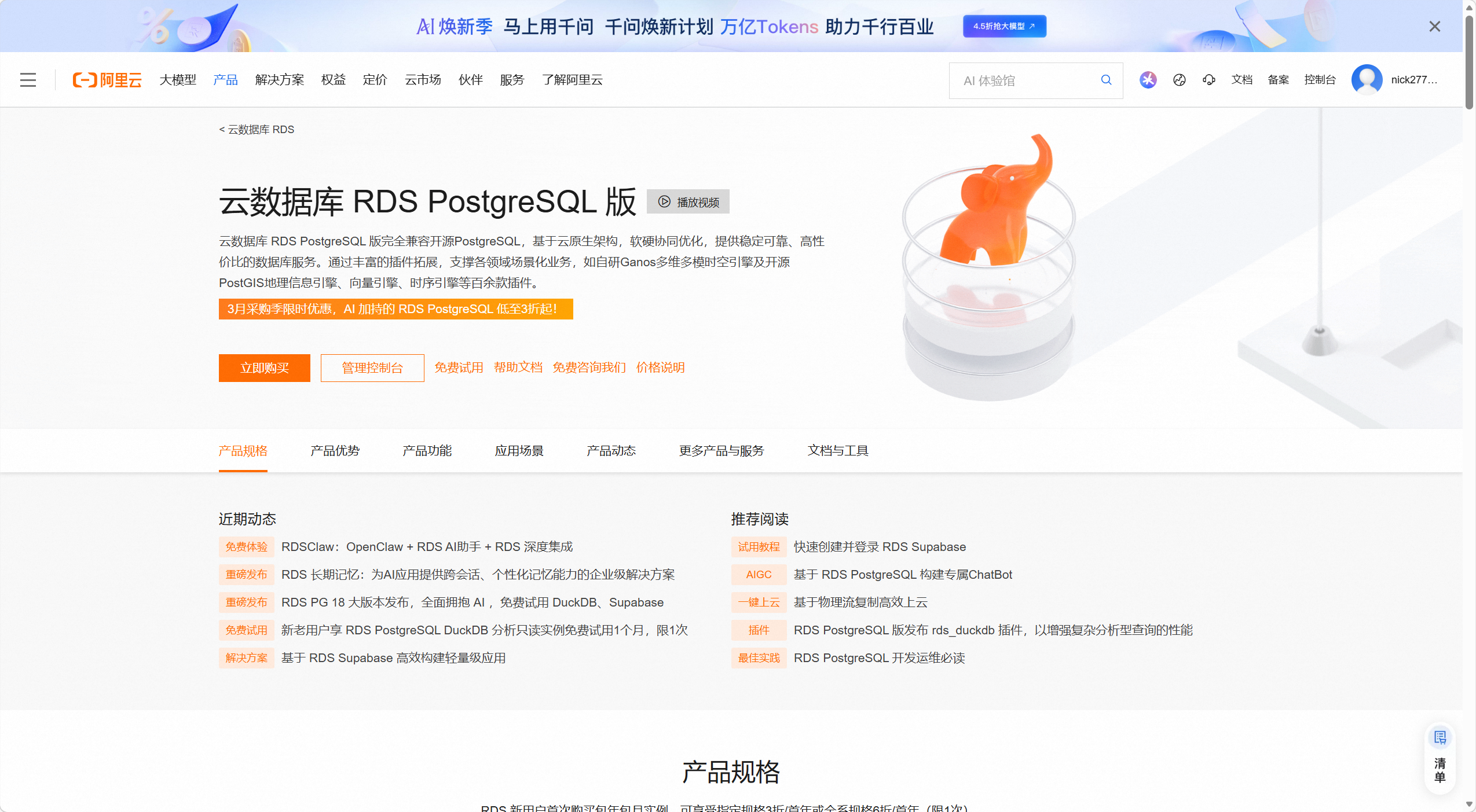Open the floating checklist icon
The width and height of the screenshot is (1476, 812).
[1440, 738]
